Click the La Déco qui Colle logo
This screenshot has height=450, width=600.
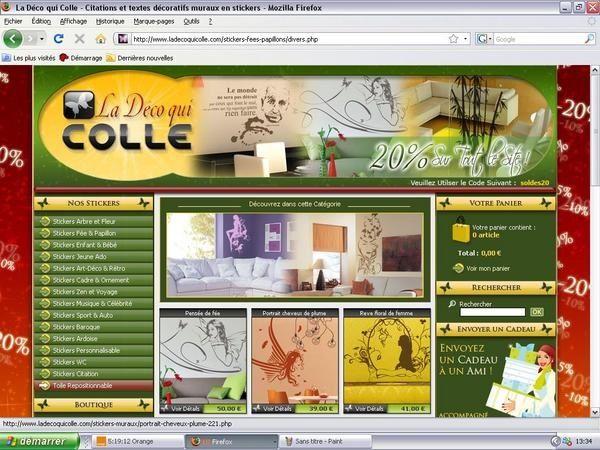click(126, 121)
